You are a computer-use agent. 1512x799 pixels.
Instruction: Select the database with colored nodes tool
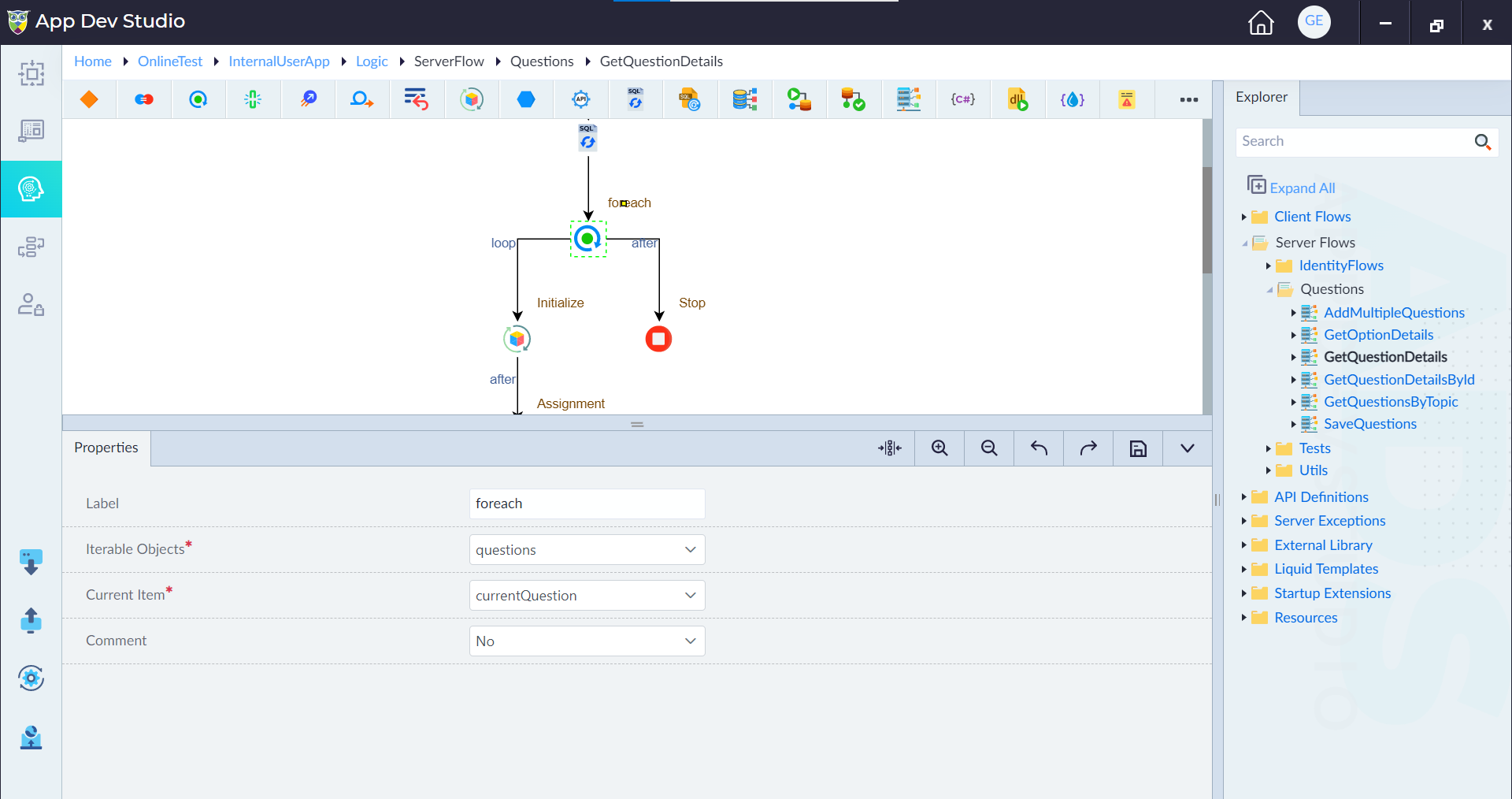(x=745, y=99)
